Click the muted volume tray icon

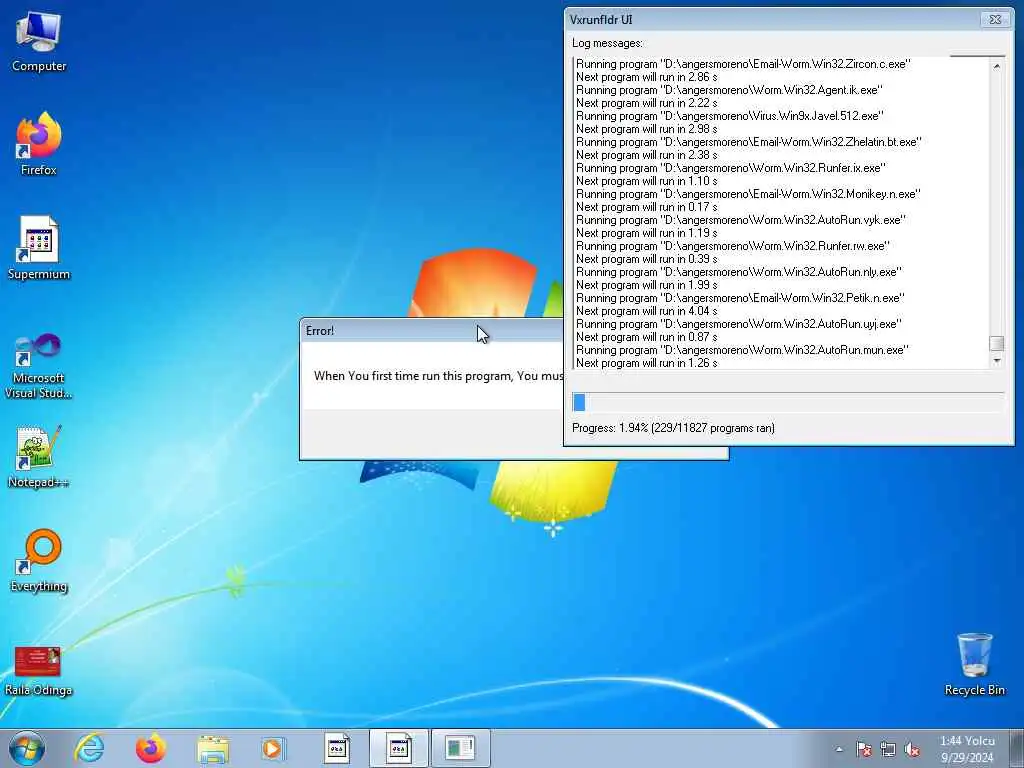tap(912, 749)
